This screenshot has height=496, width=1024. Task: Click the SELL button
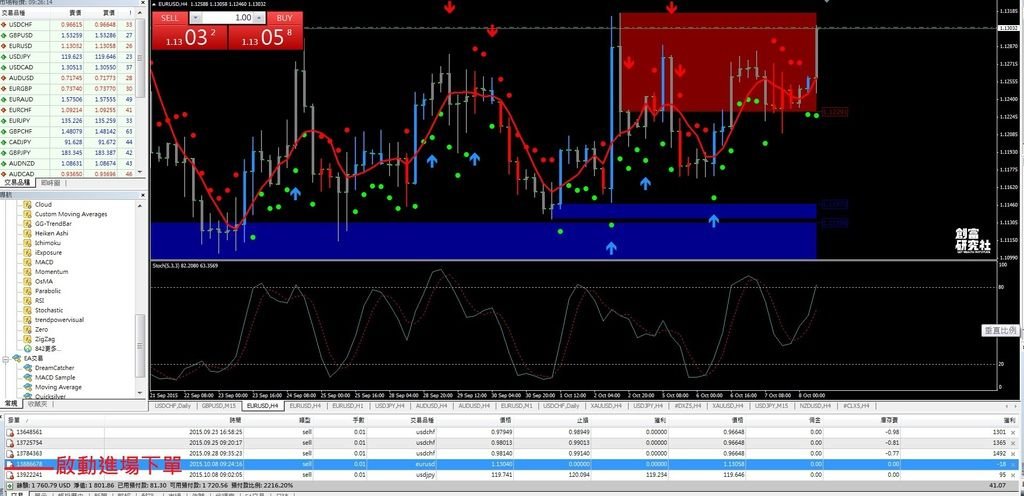(170, 18)
